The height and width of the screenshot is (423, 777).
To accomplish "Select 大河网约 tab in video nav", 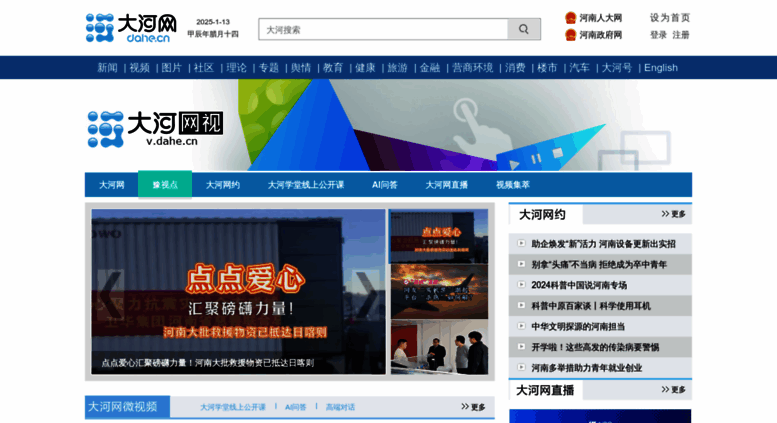I will pyautogui.click(x=222, y=185).
